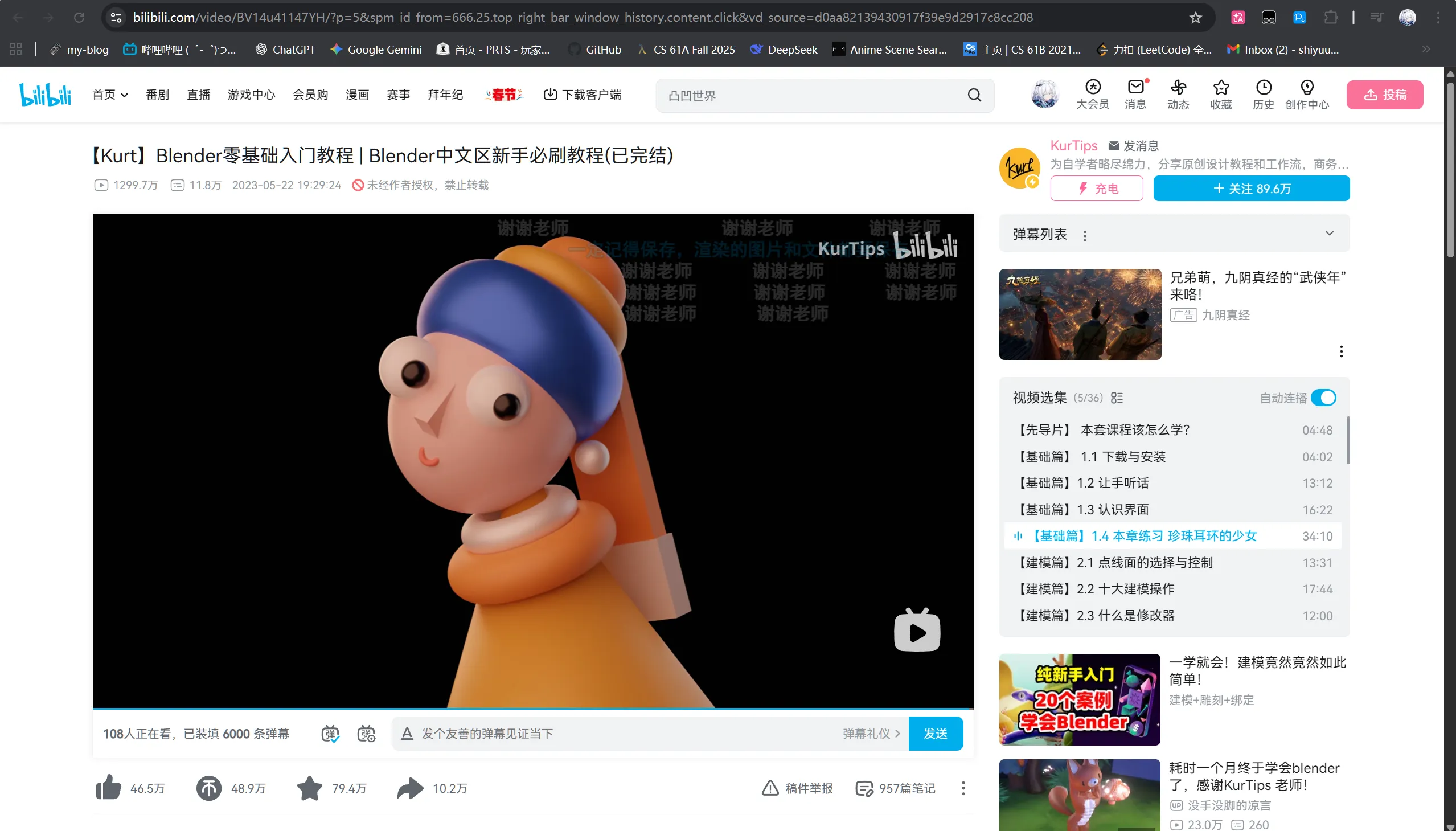
Task: Click the like thumbs-up icon
Action: click(108, 788)
